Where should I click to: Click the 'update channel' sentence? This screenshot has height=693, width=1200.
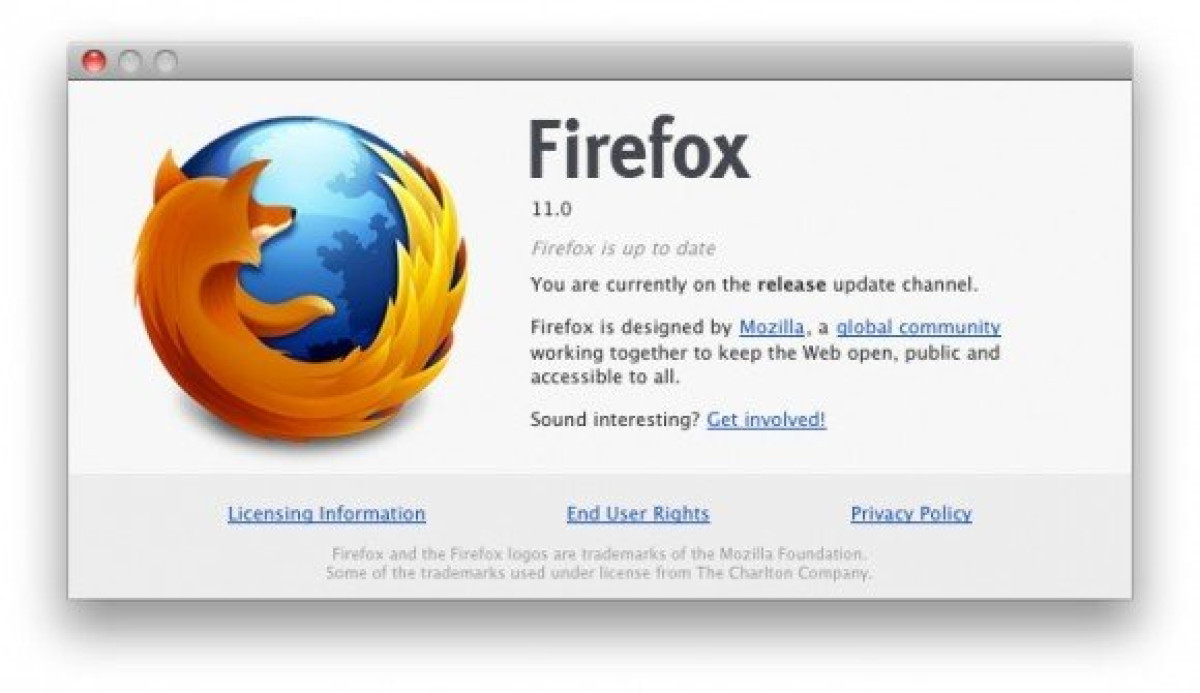(754, 285)
